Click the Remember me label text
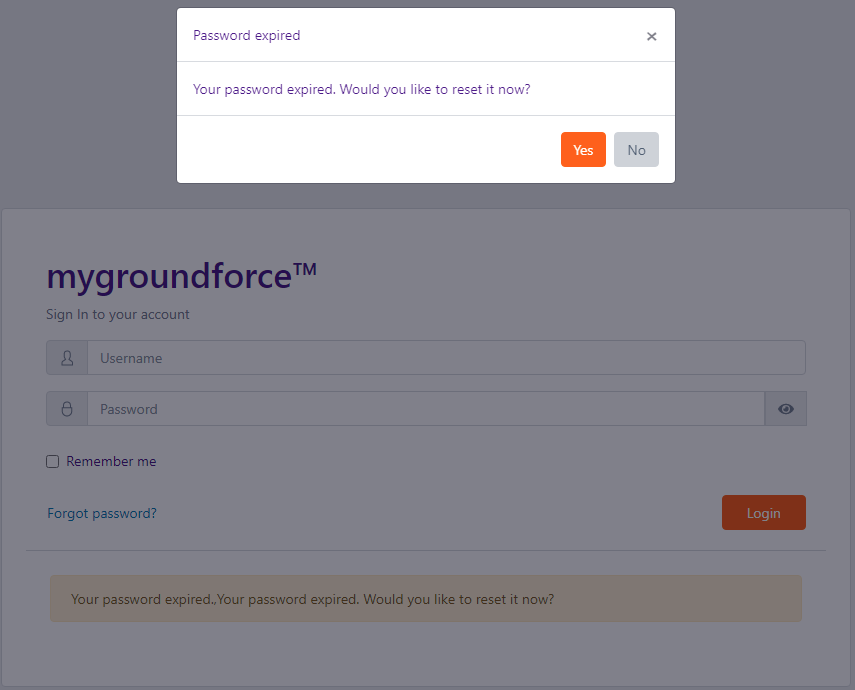The height and width of the screenshot is (690, 855). tap(111, 461)
